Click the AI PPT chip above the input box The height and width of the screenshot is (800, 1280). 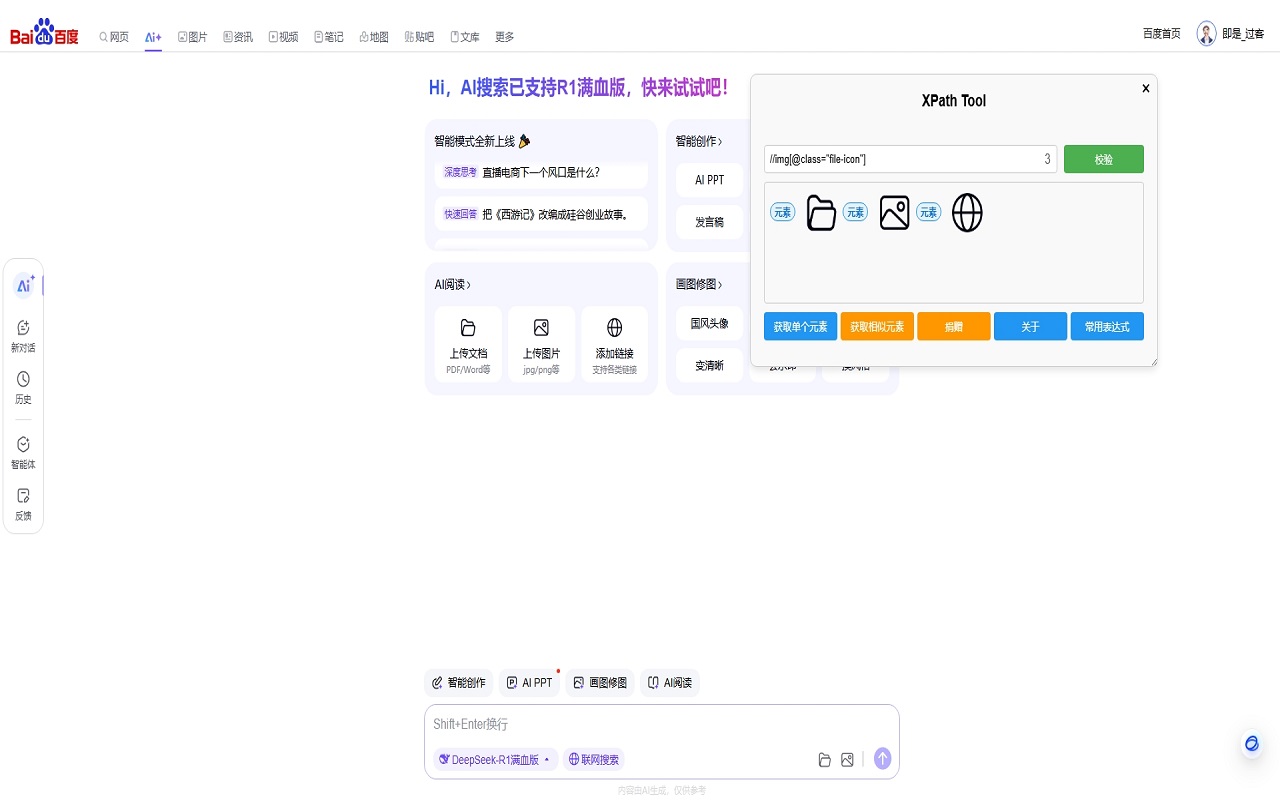pos(529,683)
